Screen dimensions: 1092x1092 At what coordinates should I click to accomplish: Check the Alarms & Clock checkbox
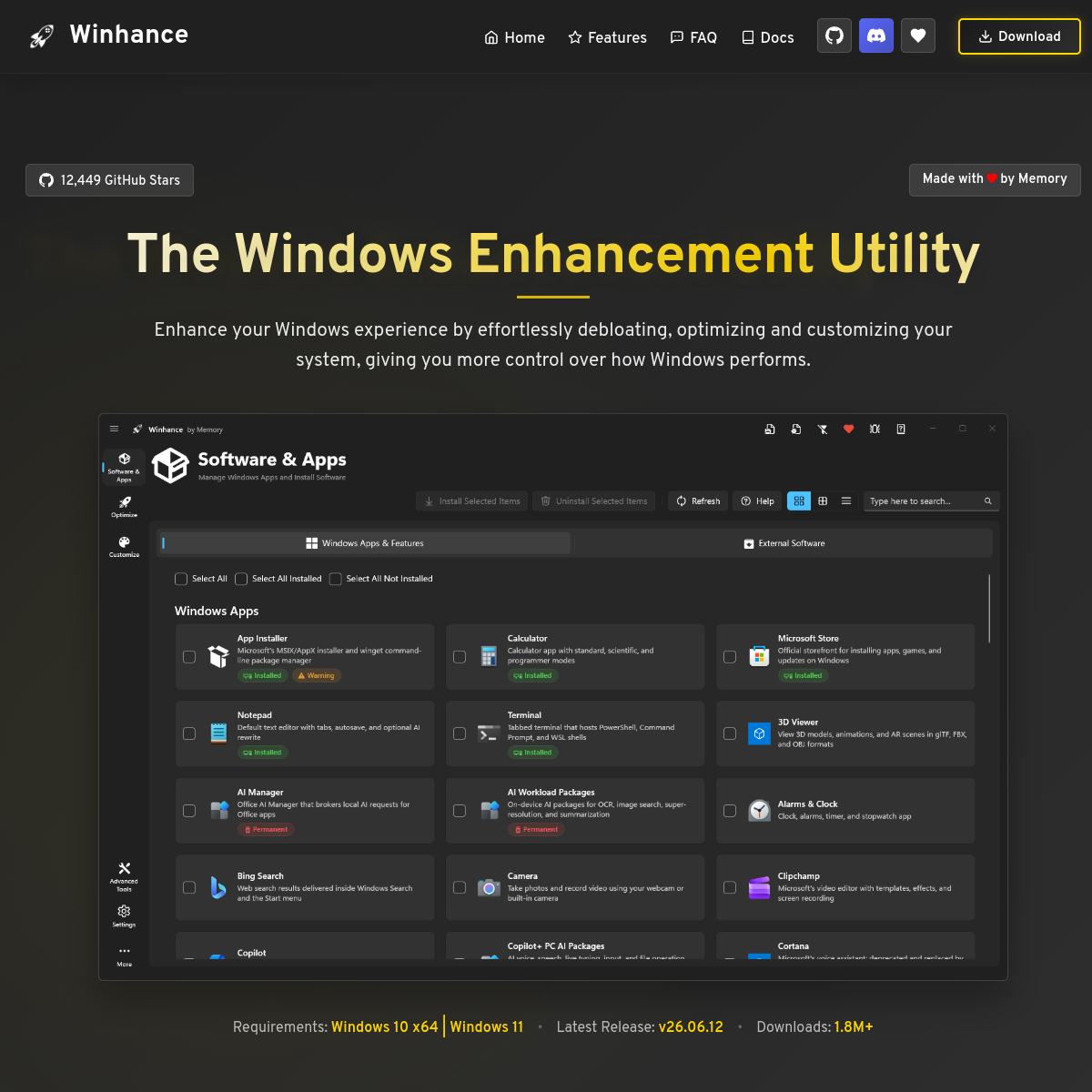tap(730, 810)
